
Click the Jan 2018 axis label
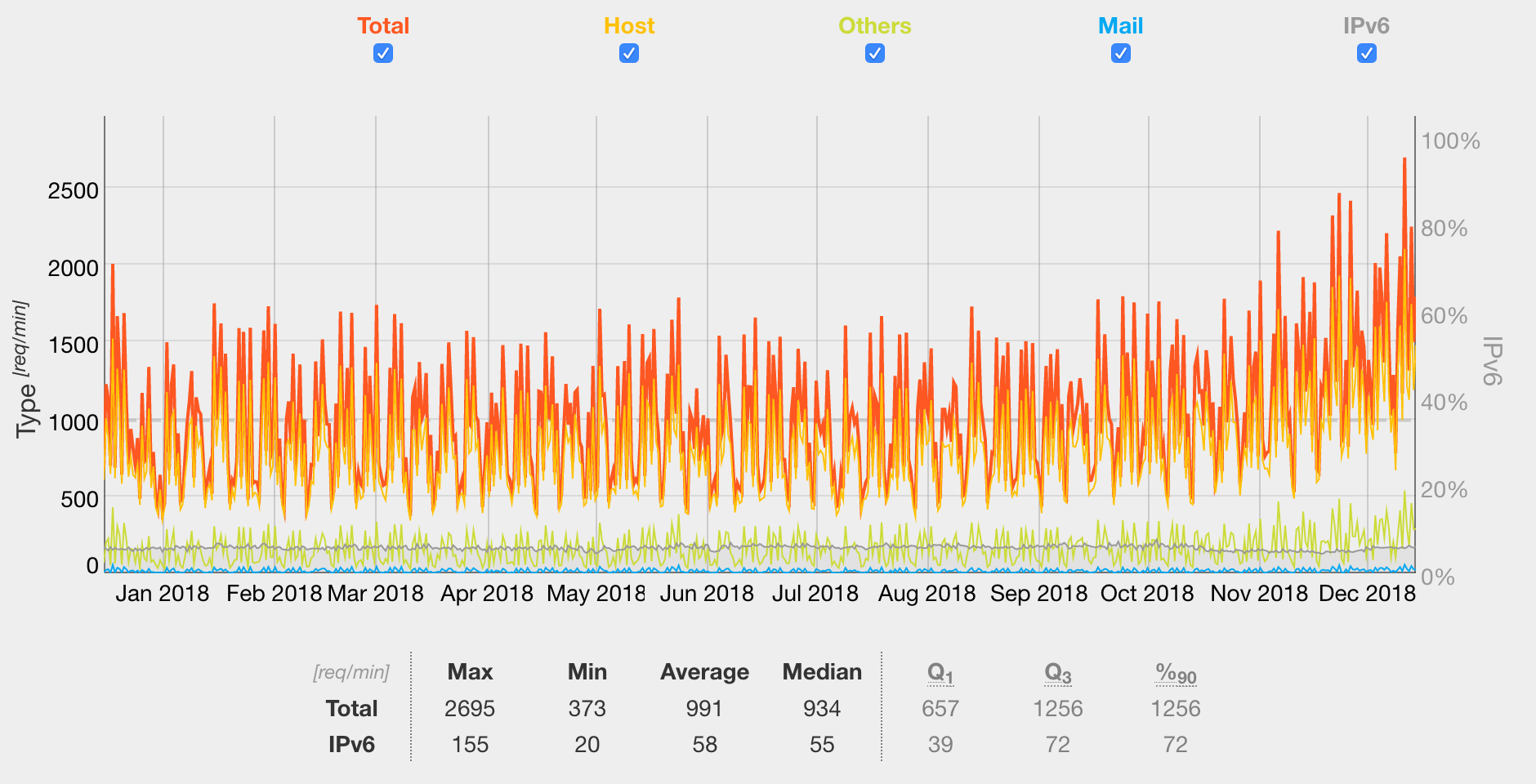(163, 593)
